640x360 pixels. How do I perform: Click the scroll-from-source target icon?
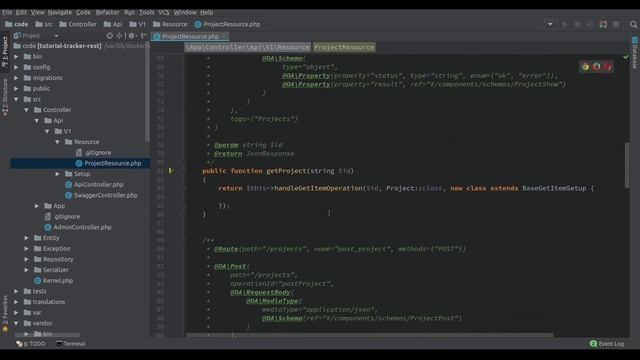[x=109, y=36]
